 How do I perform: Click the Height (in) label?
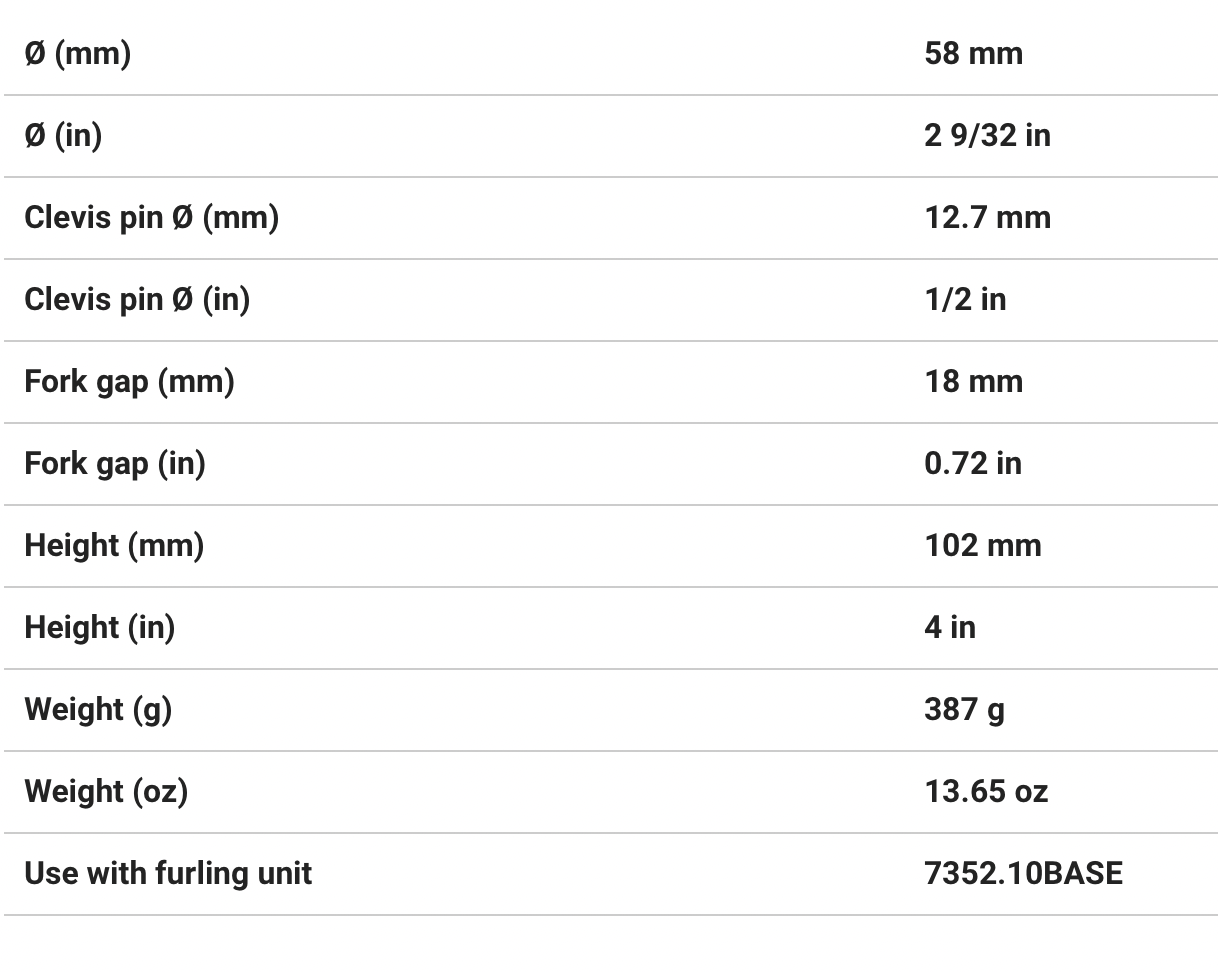(x=100, y=627)
